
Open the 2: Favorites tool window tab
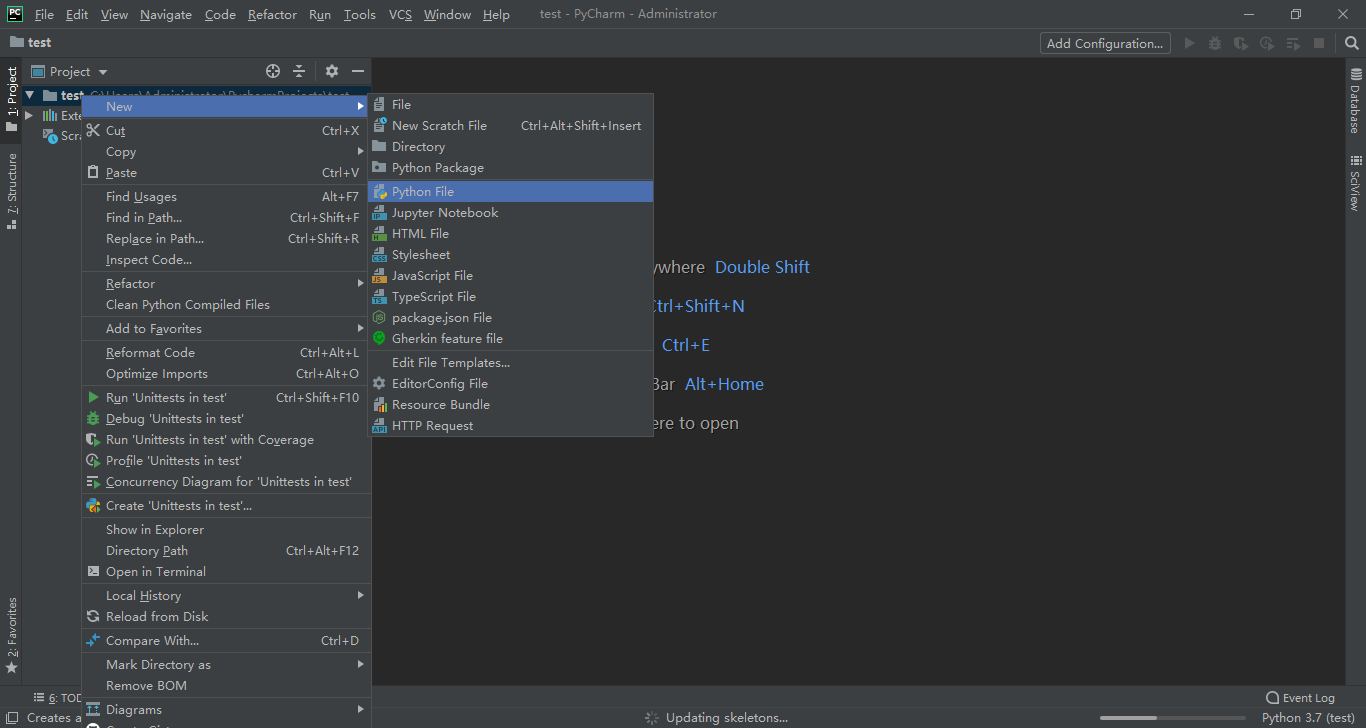coord(11,635)
